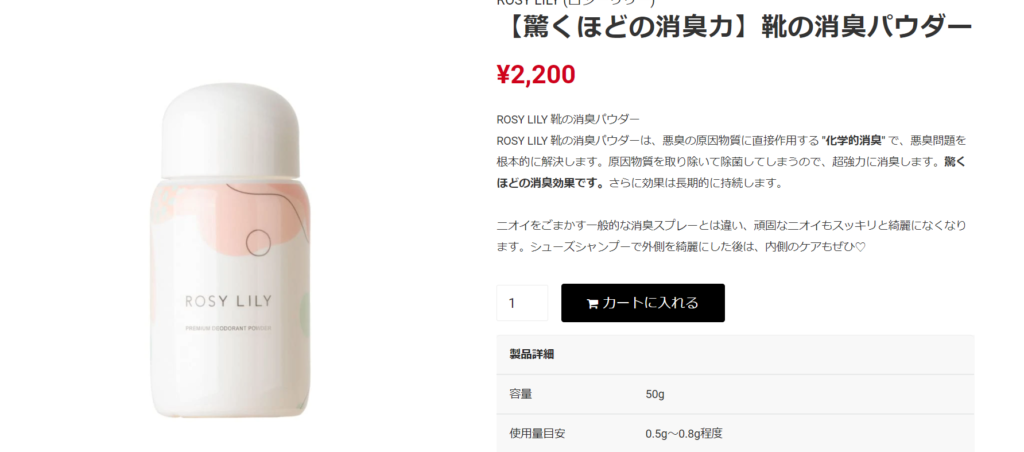Viewport: 1024px width, 452px height.
Task: Click the ROSY LILY logo on the bottle
Action: tap(229, 301)
